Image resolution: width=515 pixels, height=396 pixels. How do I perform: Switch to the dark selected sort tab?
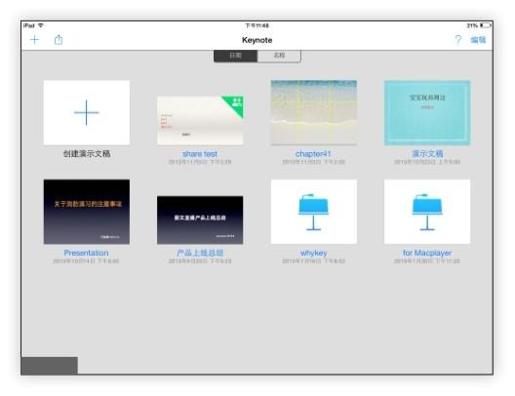(x=236, y=56)
